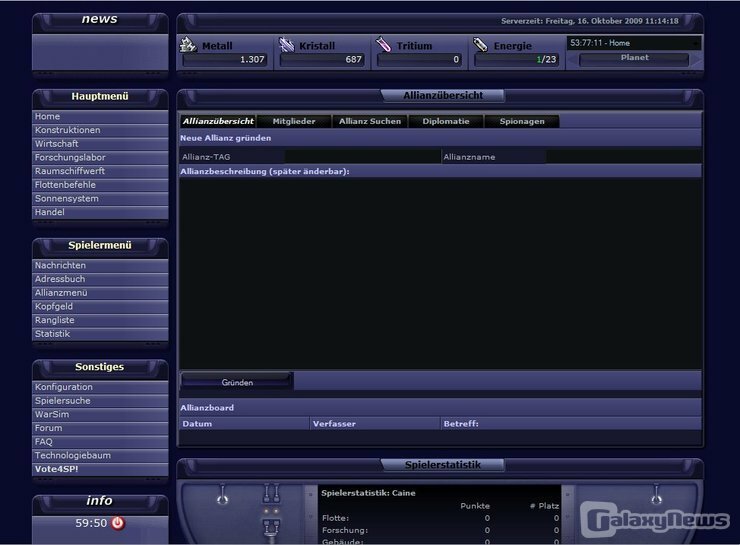Switch to the Mitglieder tab
This screenshot has width=740, height=545.
coord(294,121)
